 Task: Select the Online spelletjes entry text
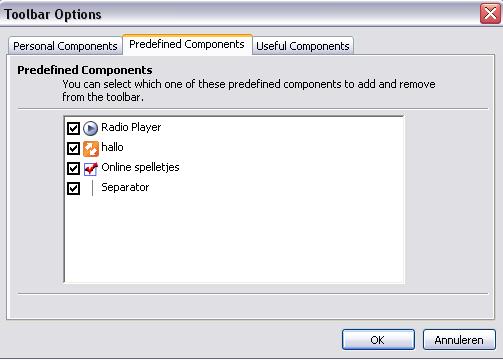click(140, 167)
